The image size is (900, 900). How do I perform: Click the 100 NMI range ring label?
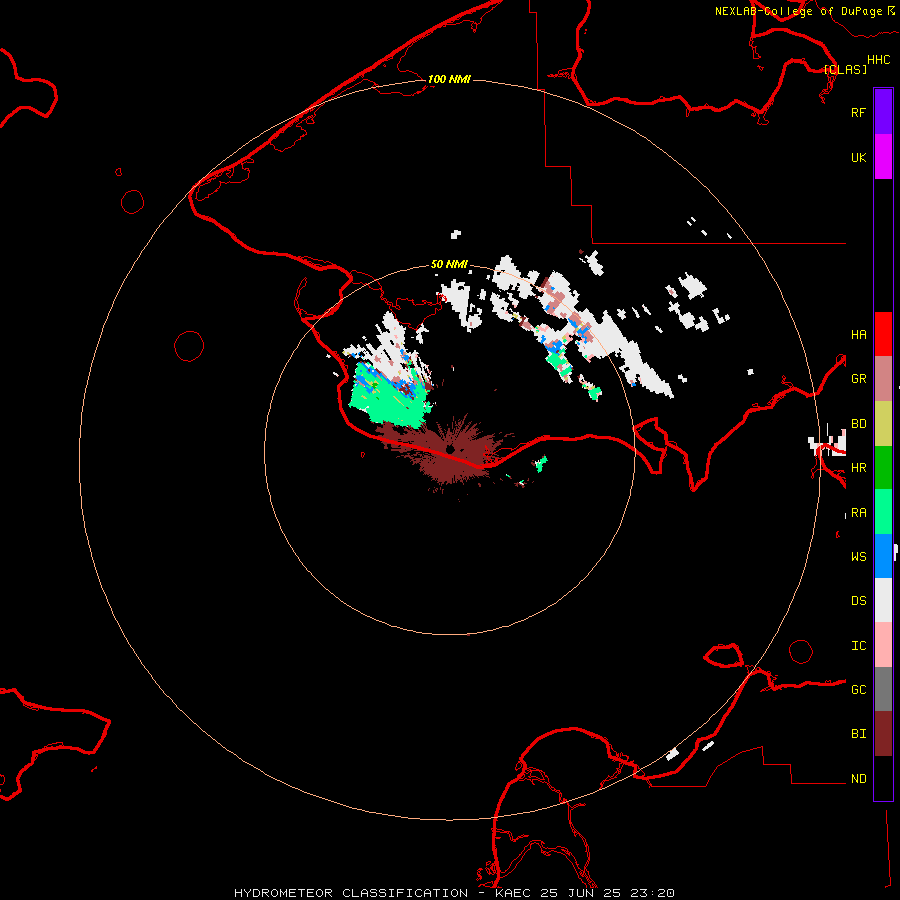(449, 79)
